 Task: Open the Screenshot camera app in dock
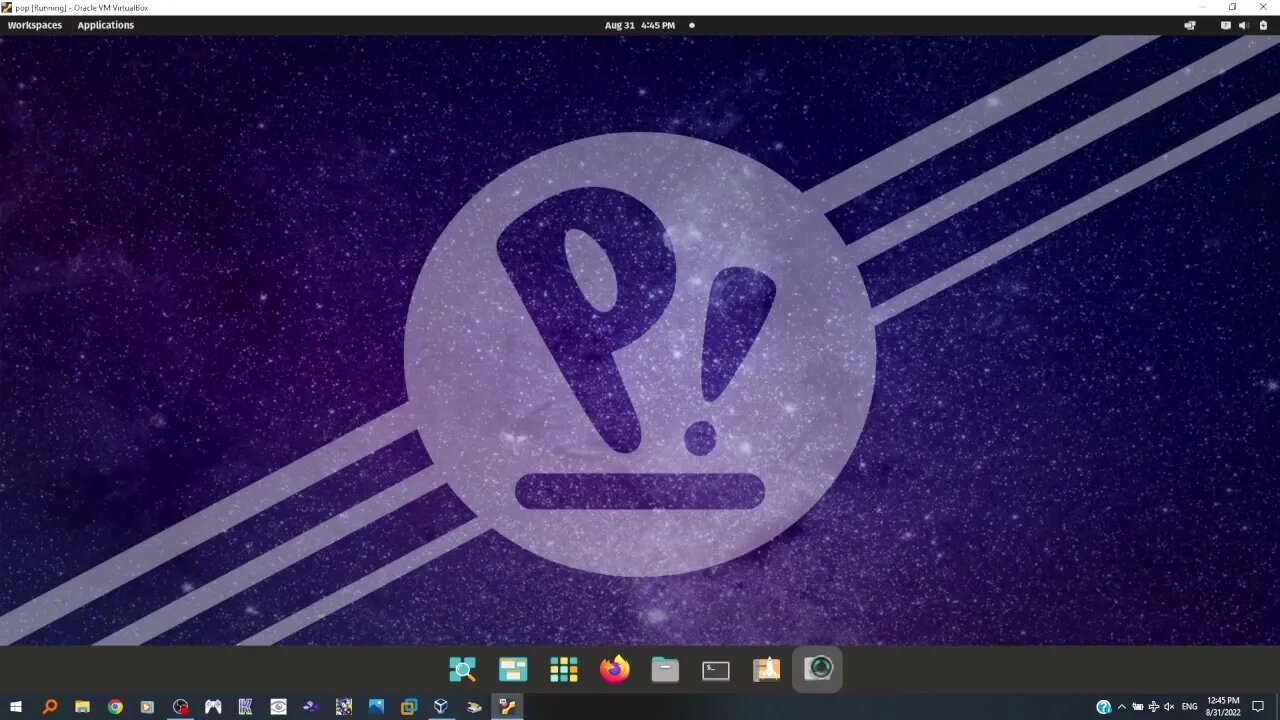coord(818,670)
